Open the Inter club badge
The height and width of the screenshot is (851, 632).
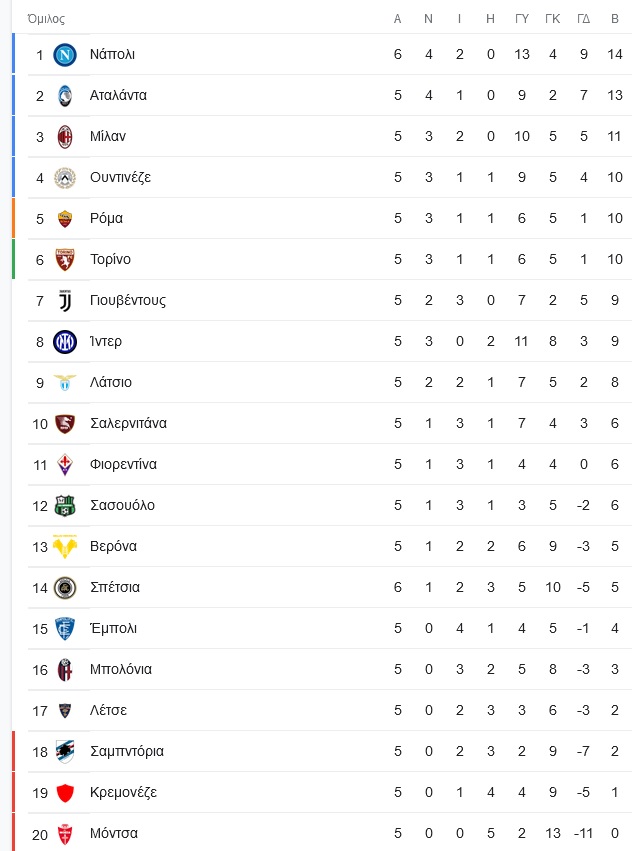(65, 341)
